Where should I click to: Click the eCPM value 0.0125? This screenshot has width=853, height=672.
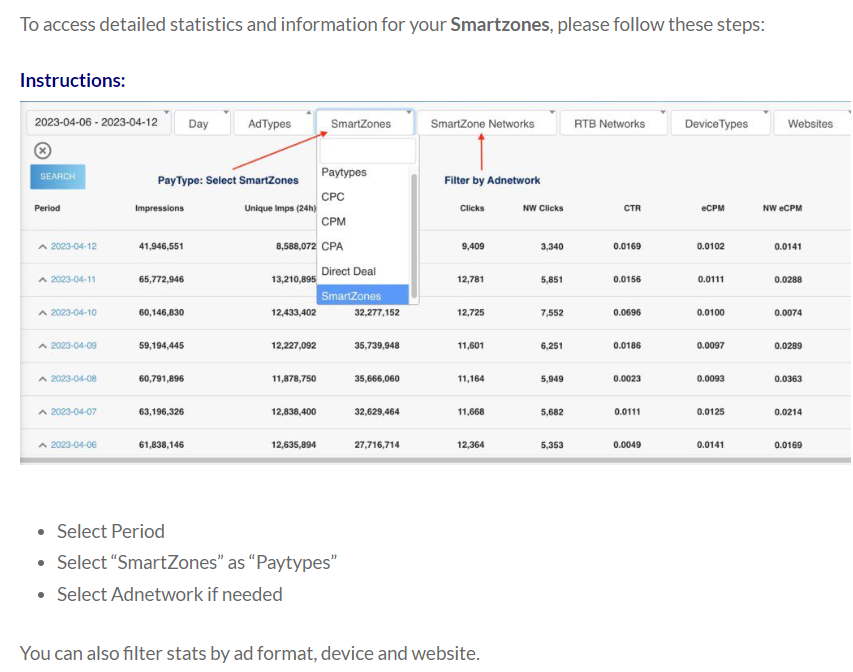pyautogui.click(x=710, y=412)
